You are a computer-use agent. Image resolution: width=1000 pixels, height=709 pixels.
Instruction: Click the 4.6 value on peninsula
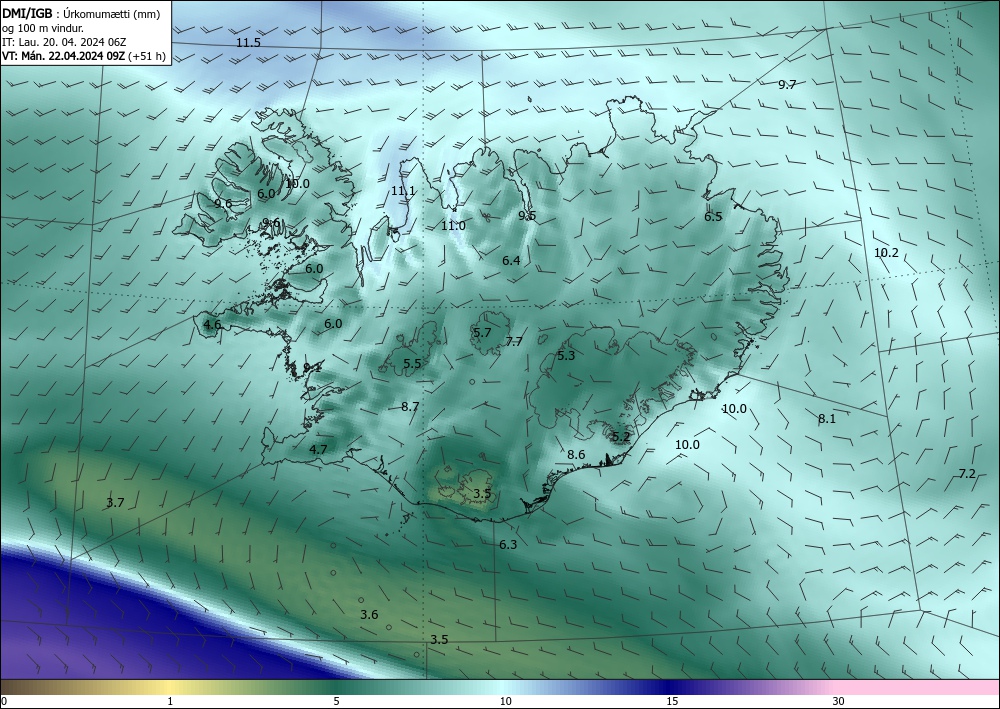tap(212, 325)
